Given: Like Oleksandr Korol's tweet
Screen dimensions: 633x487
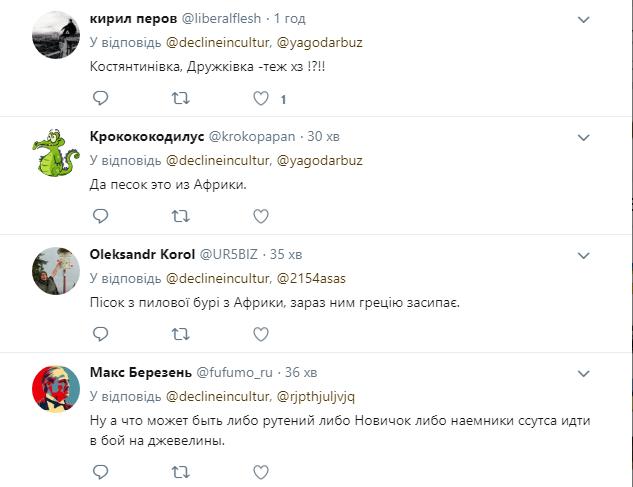Looking at the screenshot, I should coord(260,331).
